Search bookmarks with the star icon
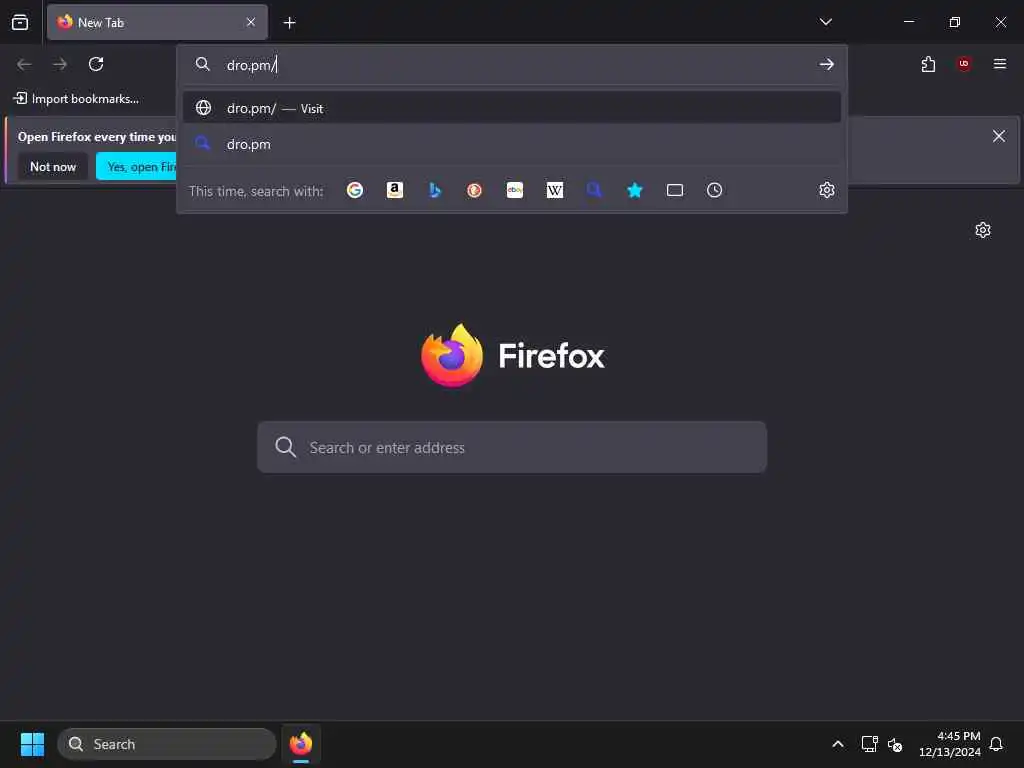The width and height of the screenshot is (1024, 768). (635, 190)
